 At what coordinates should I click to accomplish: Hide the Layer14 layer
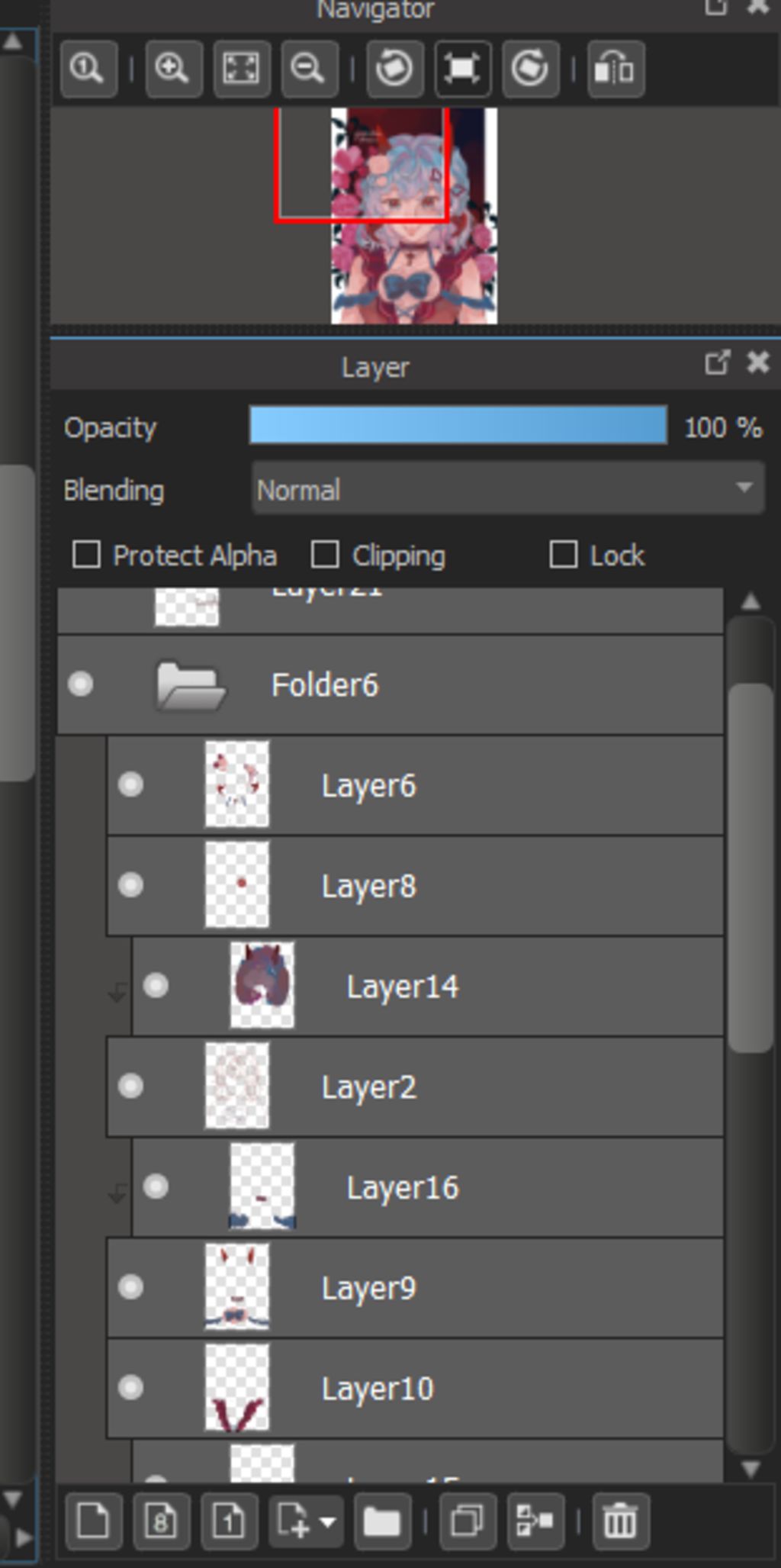tap(156, 986)
